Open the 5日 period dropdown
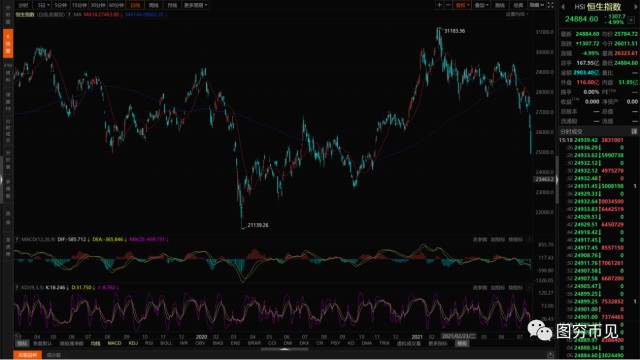 43,5
